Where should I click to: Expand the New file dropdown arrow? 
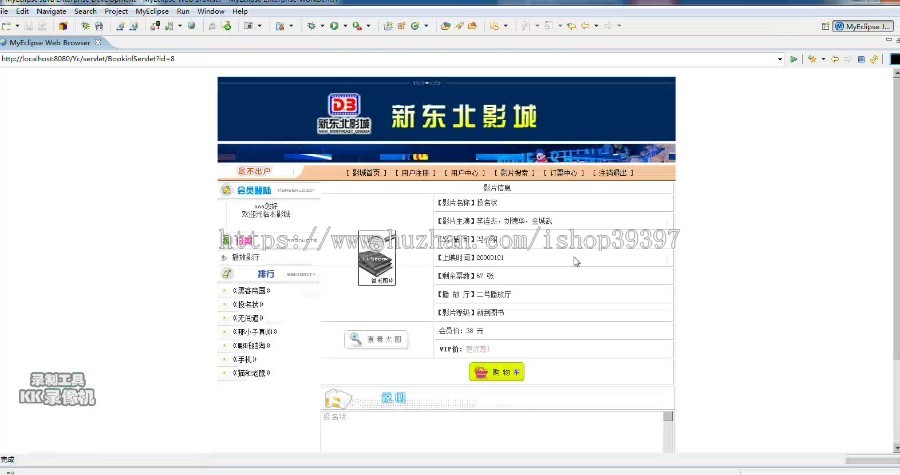pyautogui.click(x=17, y=26)
